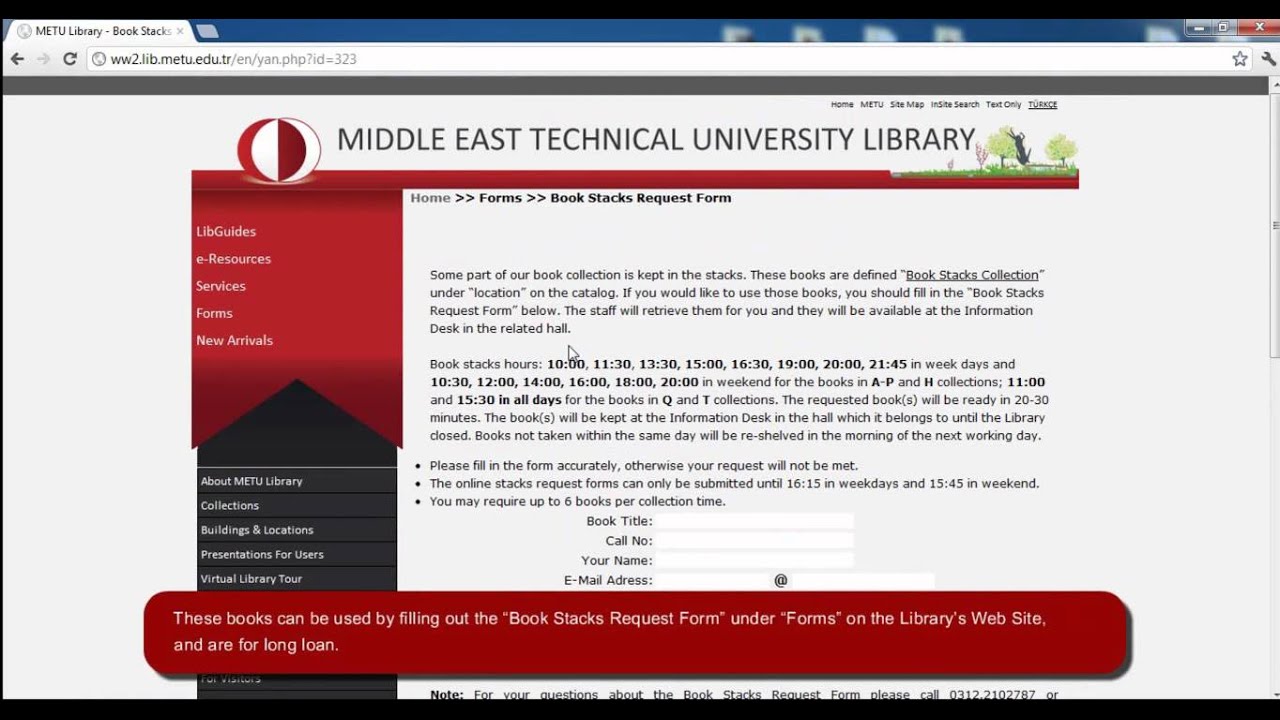Open the Chrome wrench menu

coord(1268,59)
